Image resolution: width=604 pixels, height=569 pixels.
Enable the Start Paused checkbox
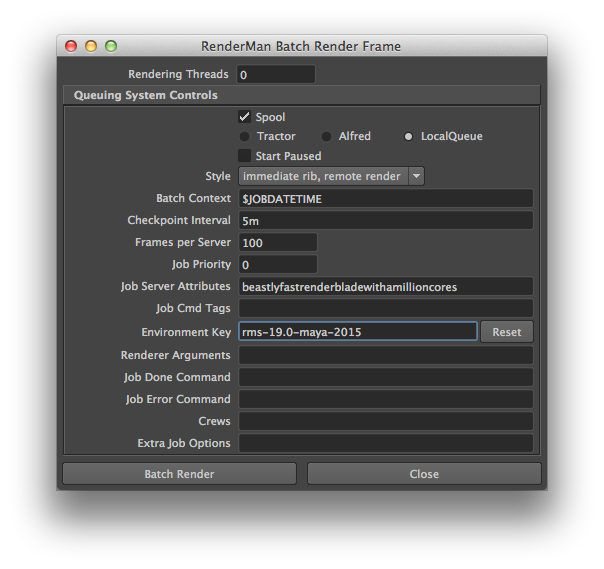[245, 156]
